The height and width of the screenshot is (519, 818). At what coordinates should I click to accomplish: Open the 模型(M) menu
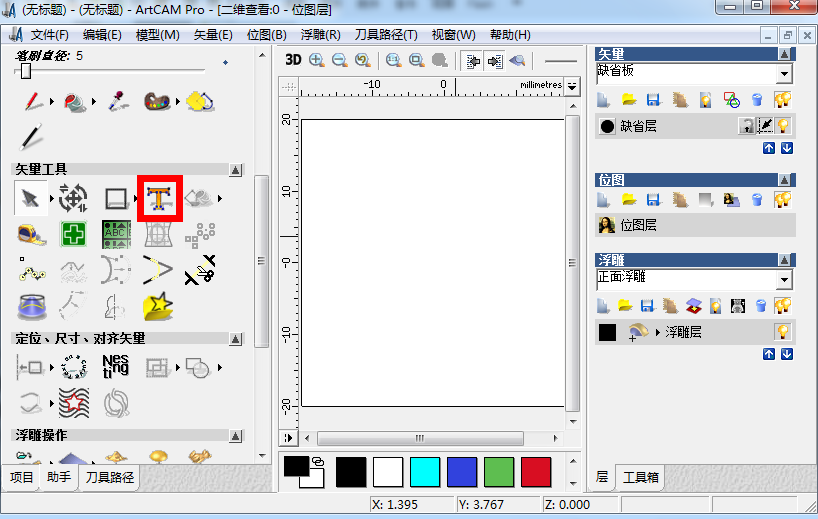tap(158, 35)
